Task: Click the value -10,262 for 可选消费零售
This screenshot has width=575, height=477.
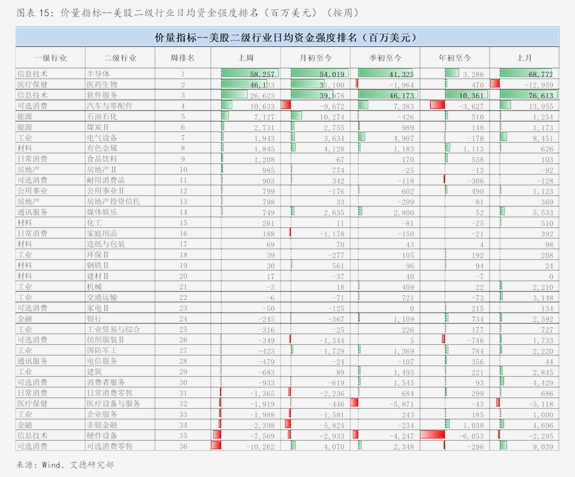Action: click(260, 447)
